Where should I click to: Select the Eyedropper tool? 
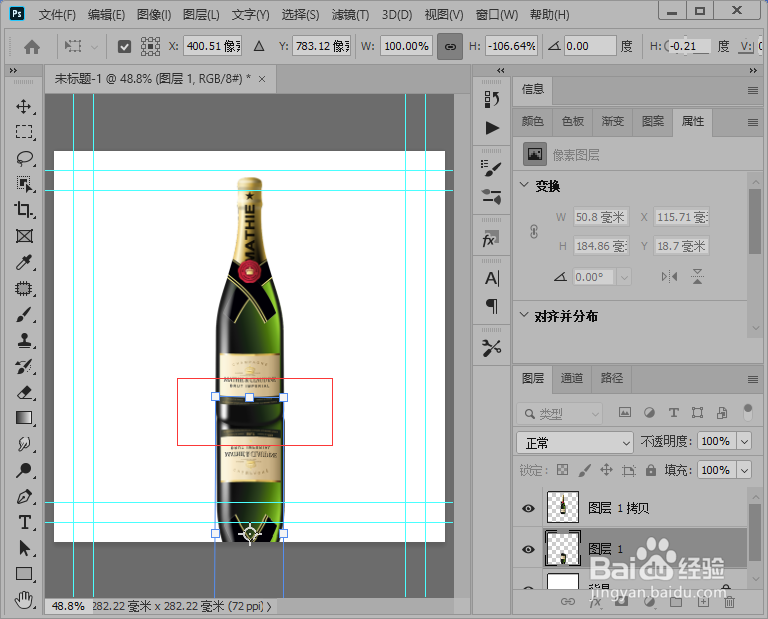point(24,262)
